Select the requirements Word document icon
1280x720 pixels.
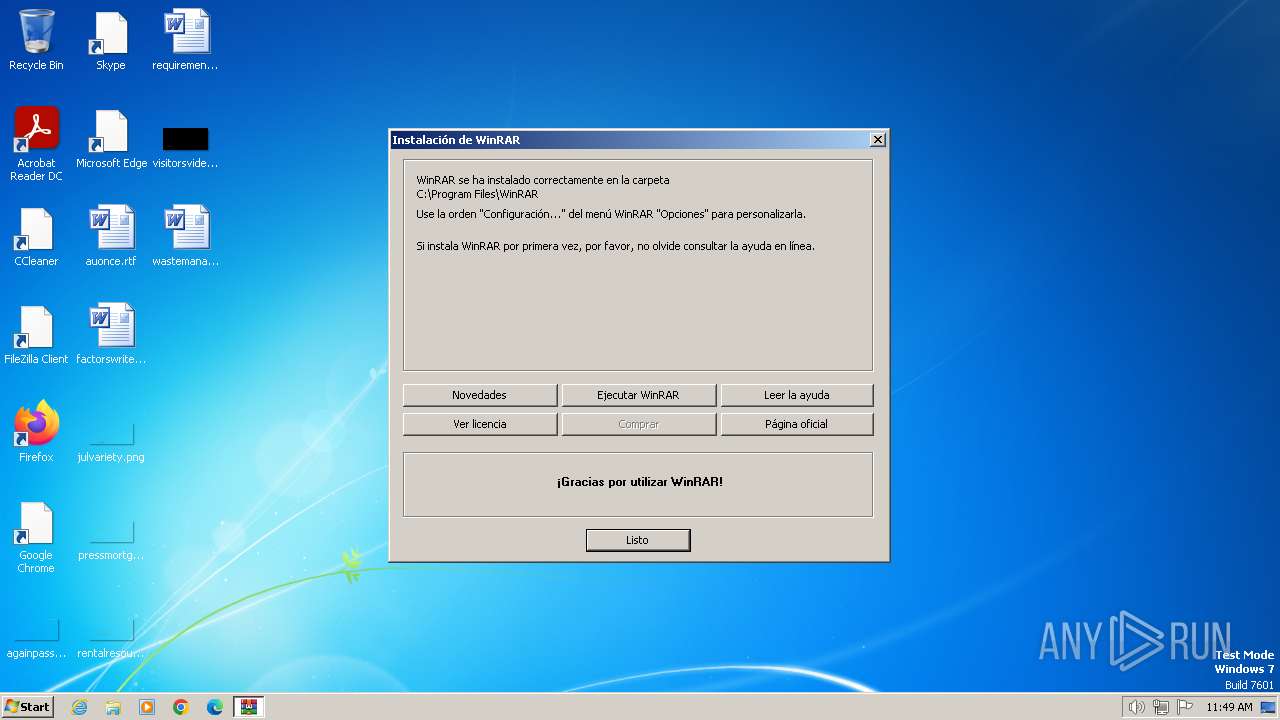pos(185,40)
